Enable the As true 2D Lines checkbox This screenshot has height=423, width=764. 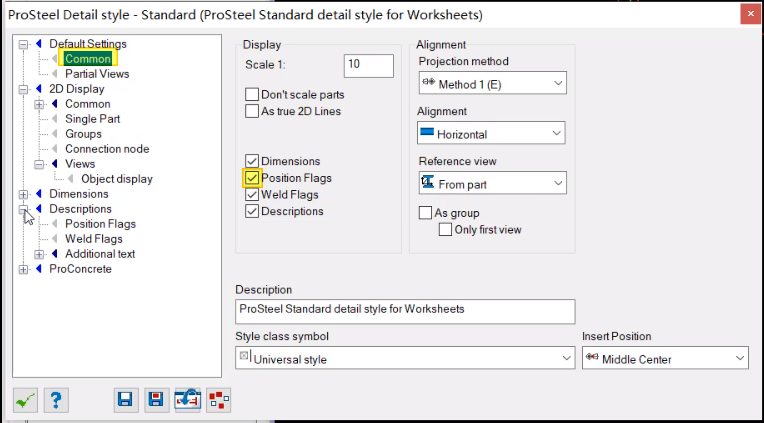[252, 111]
